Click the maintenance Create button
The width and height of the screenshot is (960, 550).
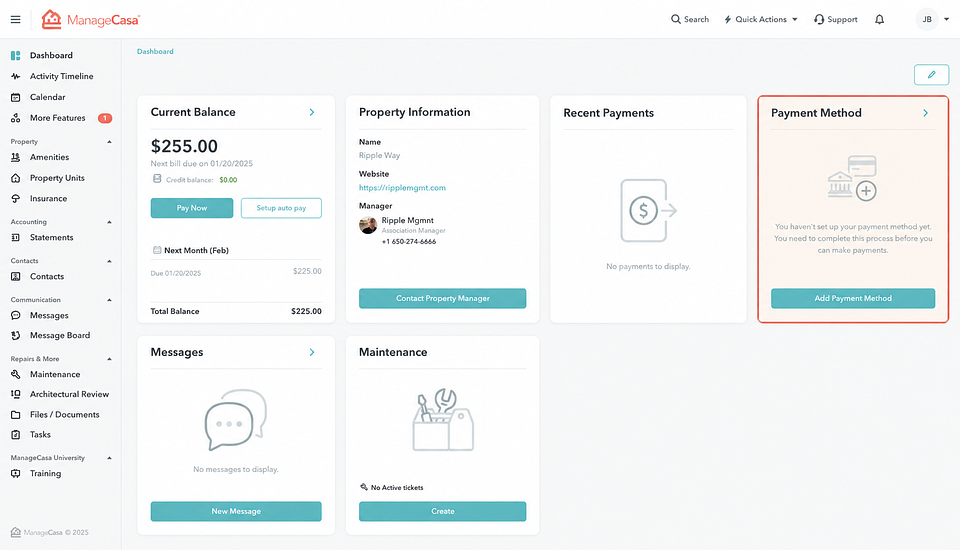(x=443, y=511)
